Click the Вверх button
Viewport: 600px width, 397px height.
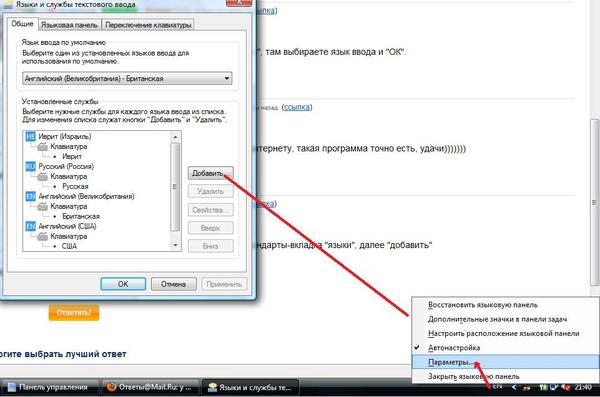210,228
